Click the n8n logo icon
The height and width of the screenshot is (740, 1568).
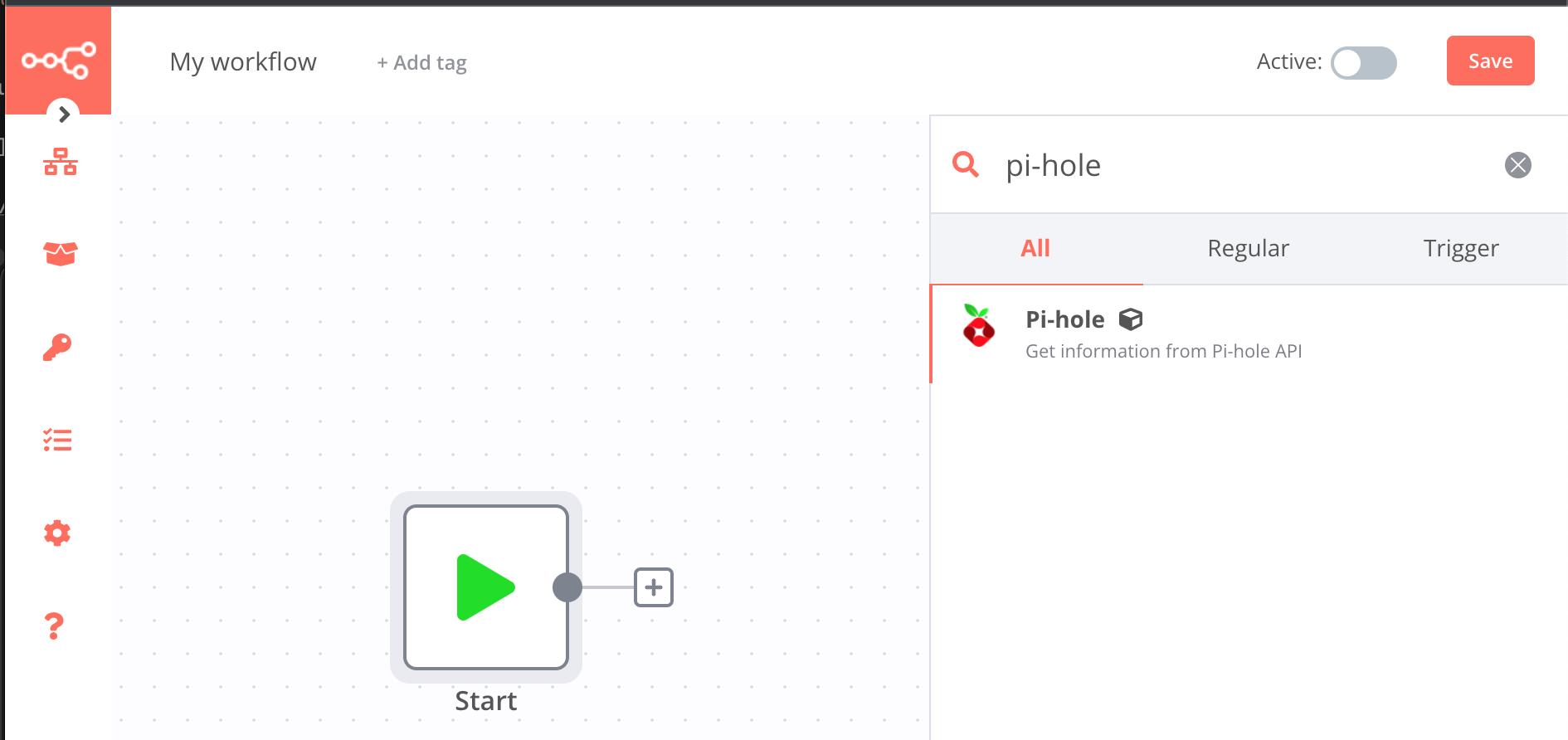(x=59, y=61)
